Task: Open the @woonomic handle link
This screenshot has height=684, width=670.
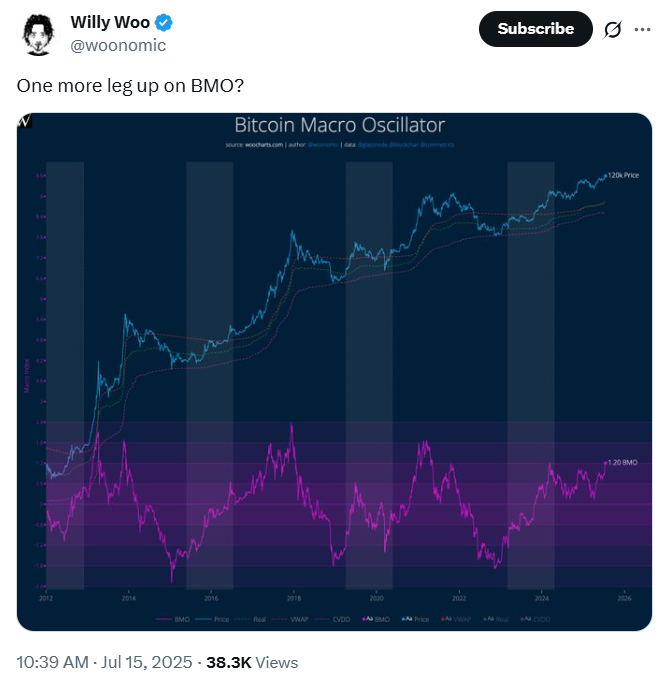Action: [x=118, y=45]
